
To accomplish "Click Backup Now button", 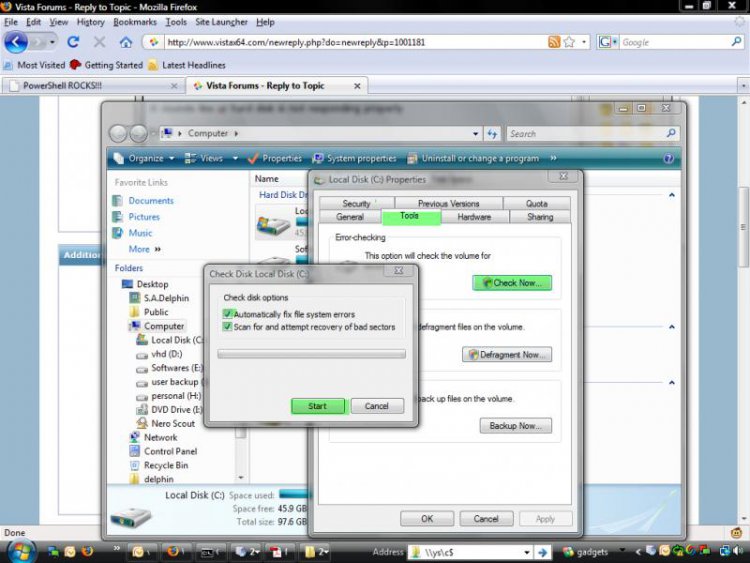I will 516,426.
